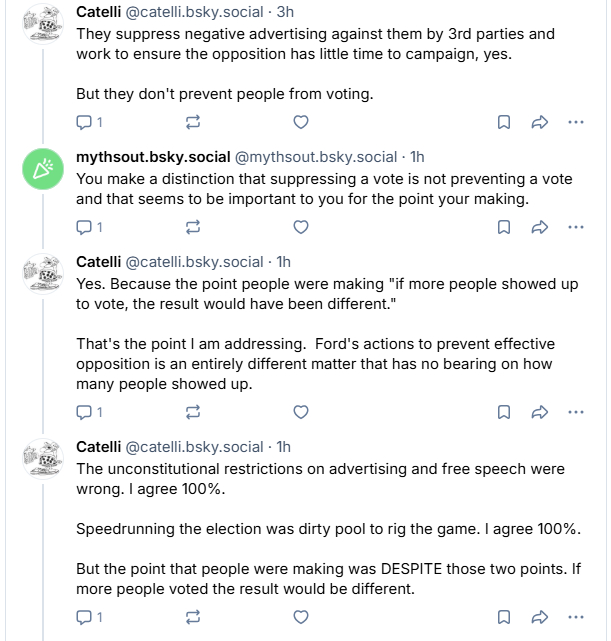Share the "unconstitutional restrictions" post

tap(539, 617)
